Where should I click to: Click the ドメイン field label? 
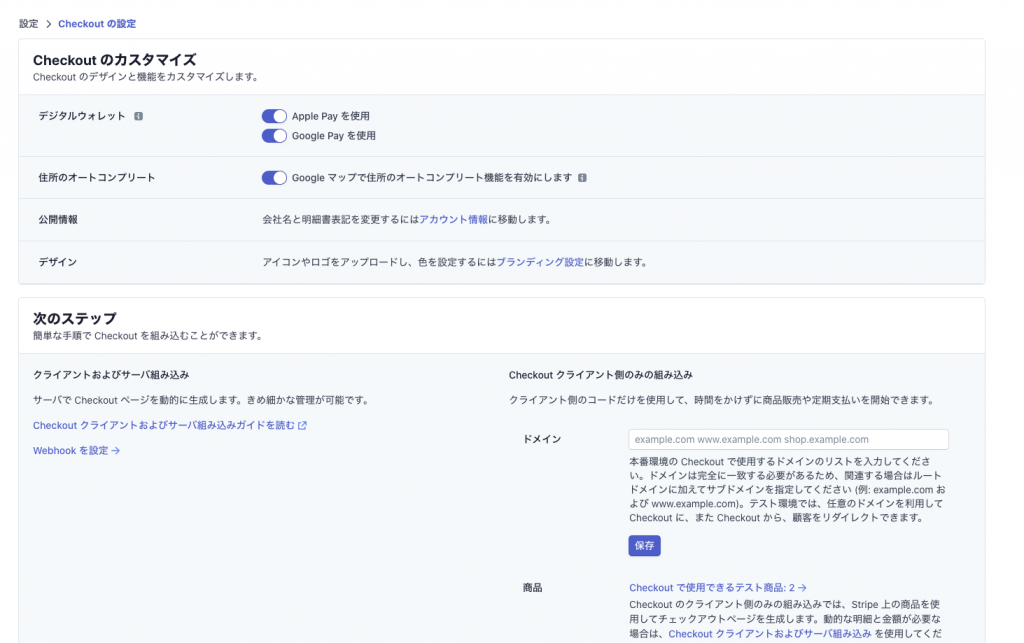[x=542, y=439]
